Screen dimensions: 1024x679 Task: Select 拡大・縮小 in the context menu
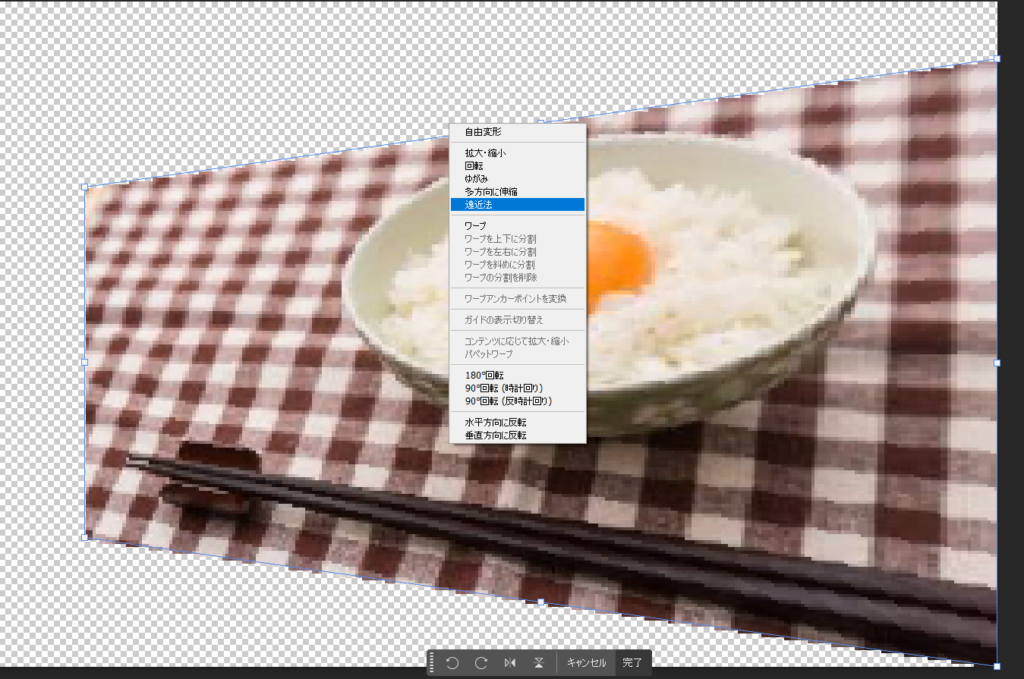pos(485,154)
